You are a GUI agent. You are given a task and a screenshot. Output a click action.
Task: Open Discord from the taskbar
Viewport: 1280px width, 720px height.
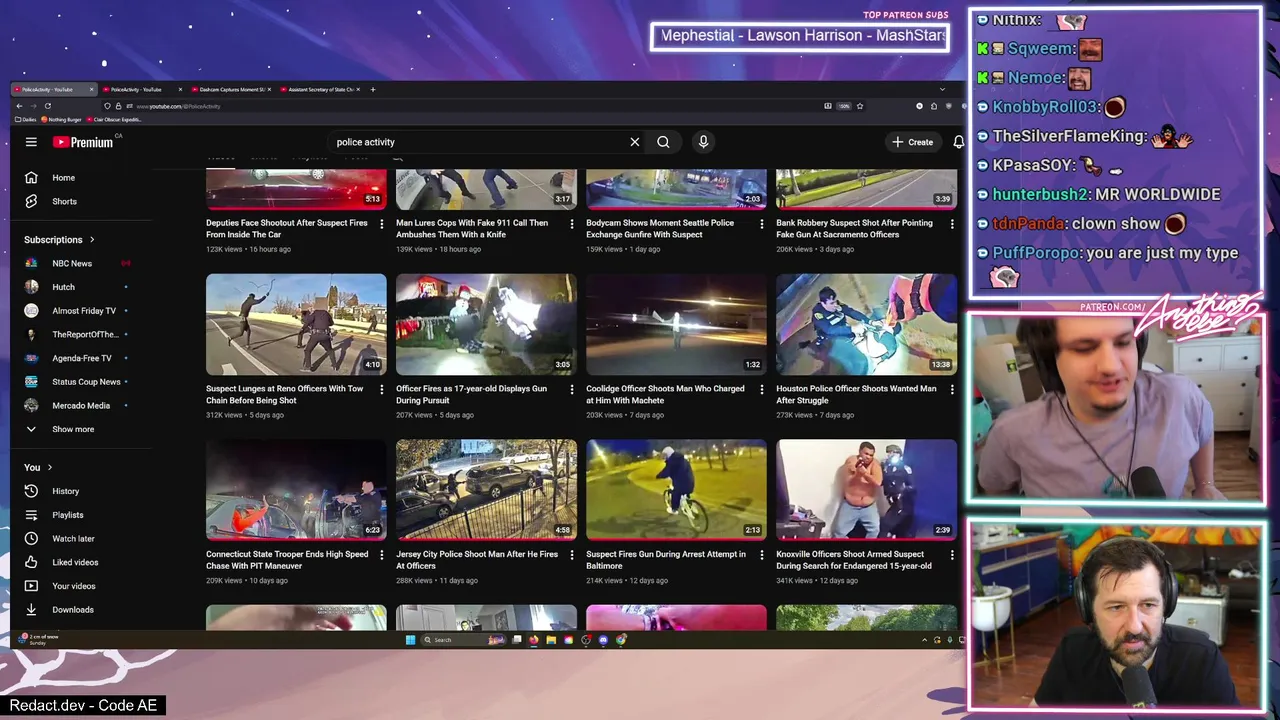[603, 640]
